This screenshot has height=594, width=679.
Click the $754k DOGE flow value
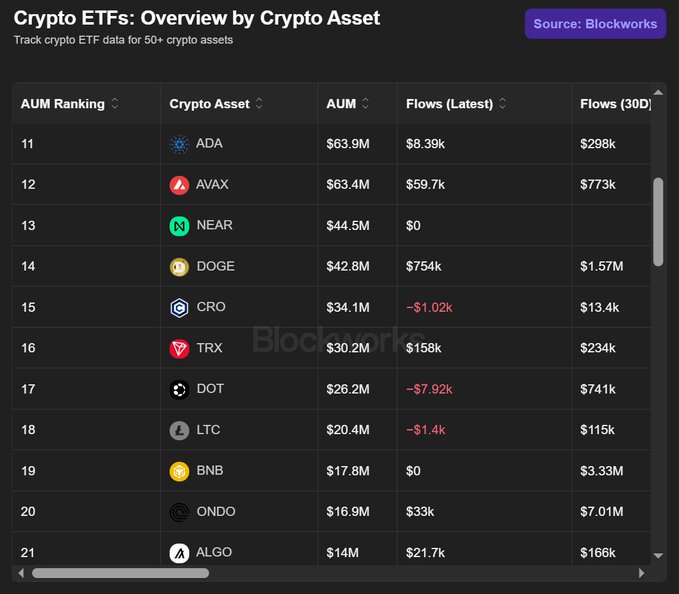(424, 267)
